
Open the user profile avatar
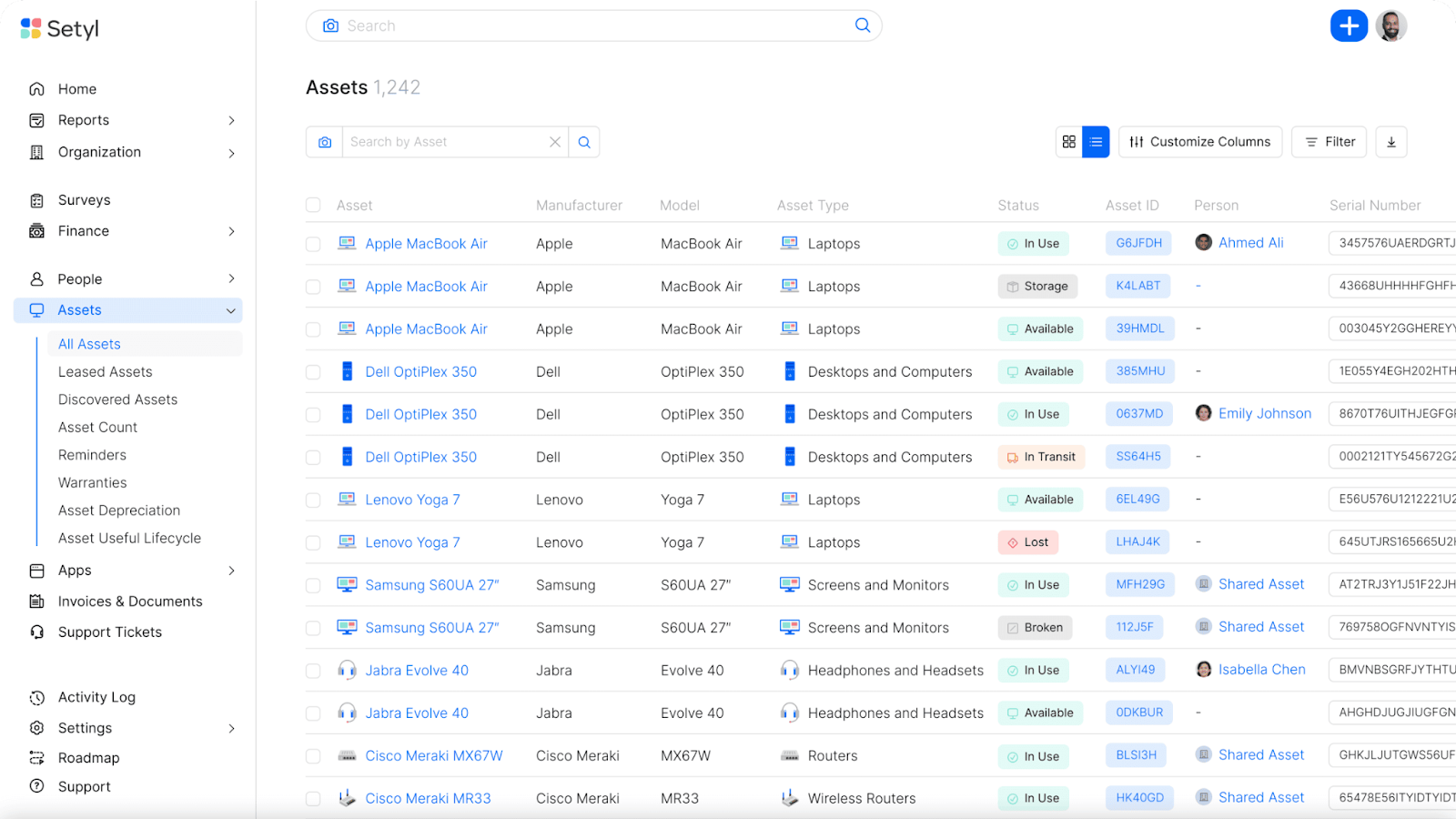tap(1390, 25)
